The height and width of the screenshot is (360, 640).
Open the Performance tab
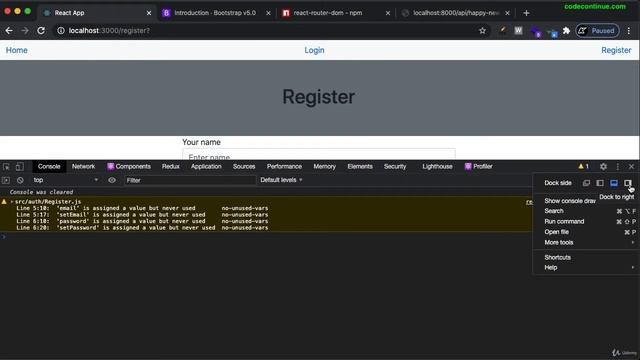pos(284,167)
